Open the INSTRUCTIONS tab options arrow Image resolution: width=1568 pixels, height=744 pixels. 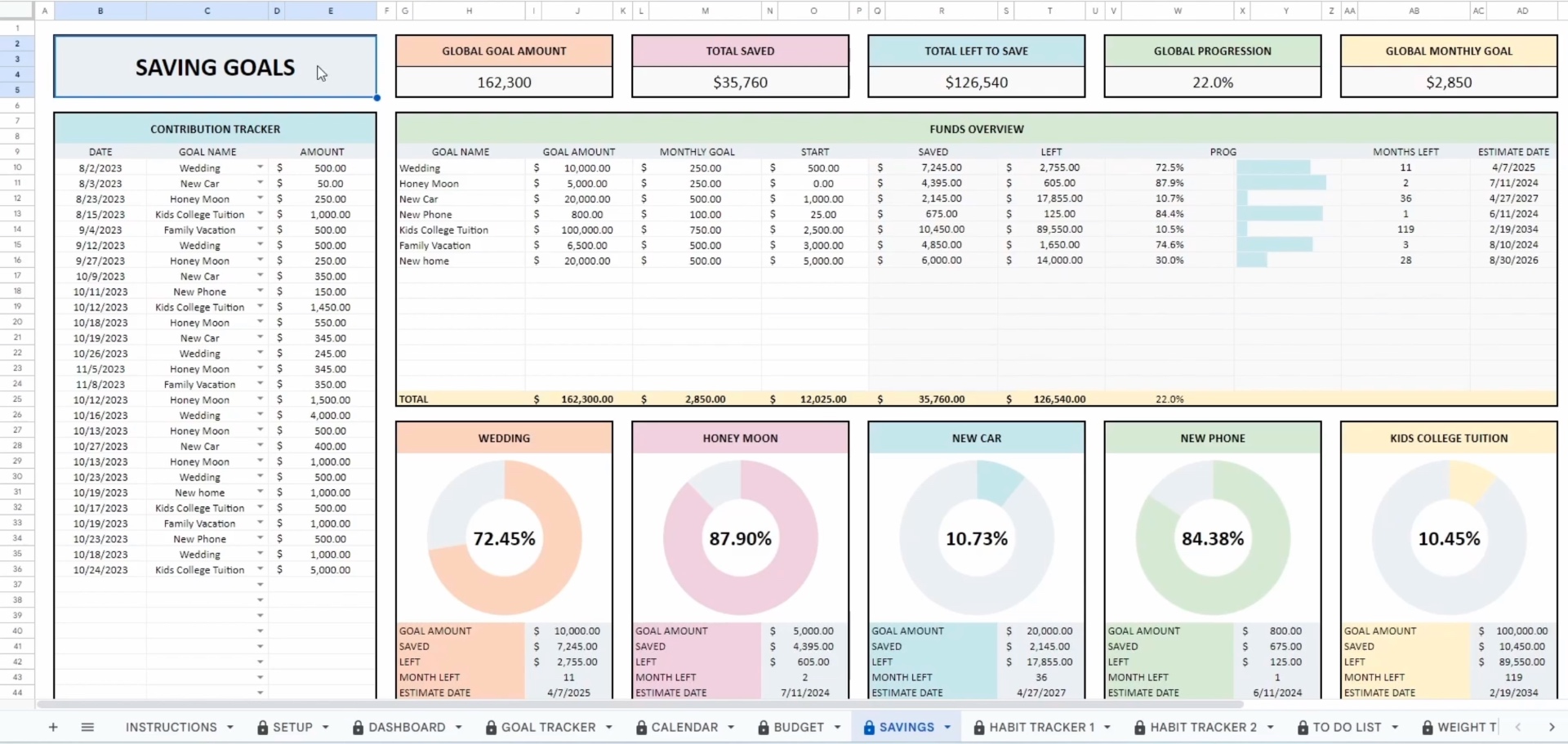[230, 727]
